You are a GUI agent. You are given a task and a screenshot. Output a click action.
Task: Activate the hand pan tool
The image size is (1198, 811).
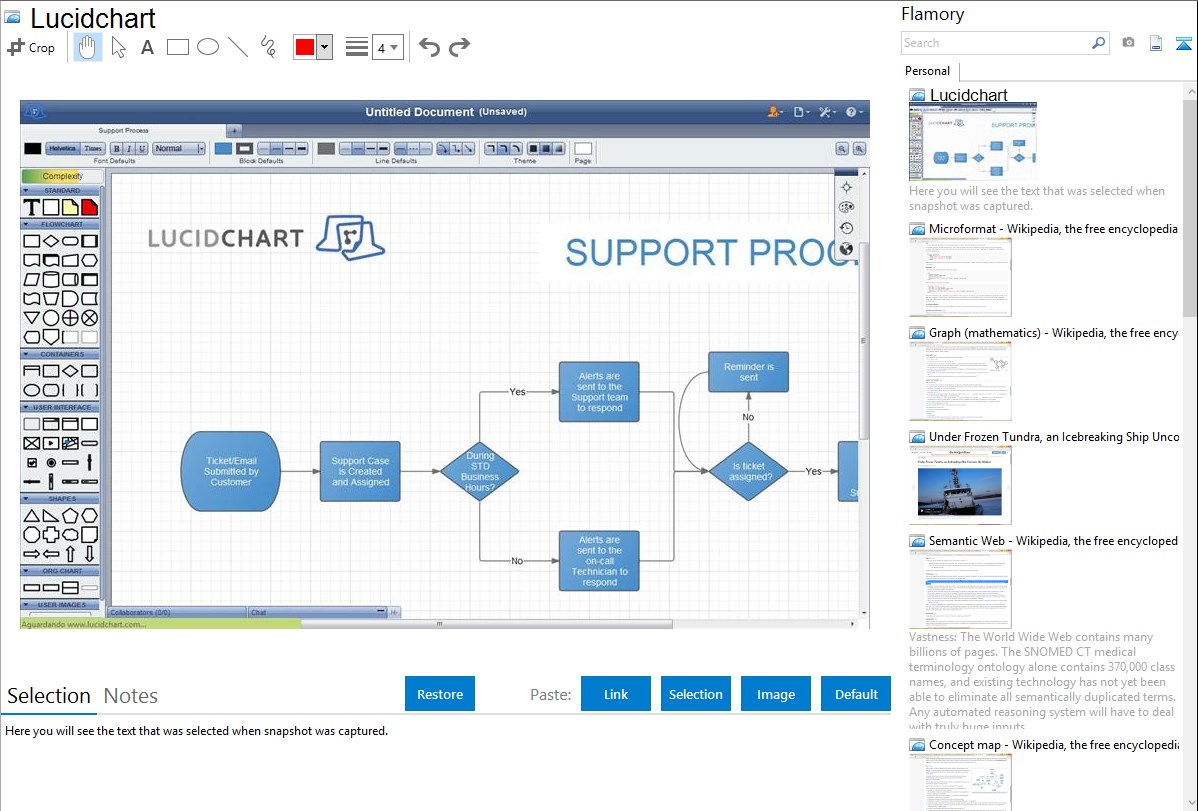[x=87, y=47]
